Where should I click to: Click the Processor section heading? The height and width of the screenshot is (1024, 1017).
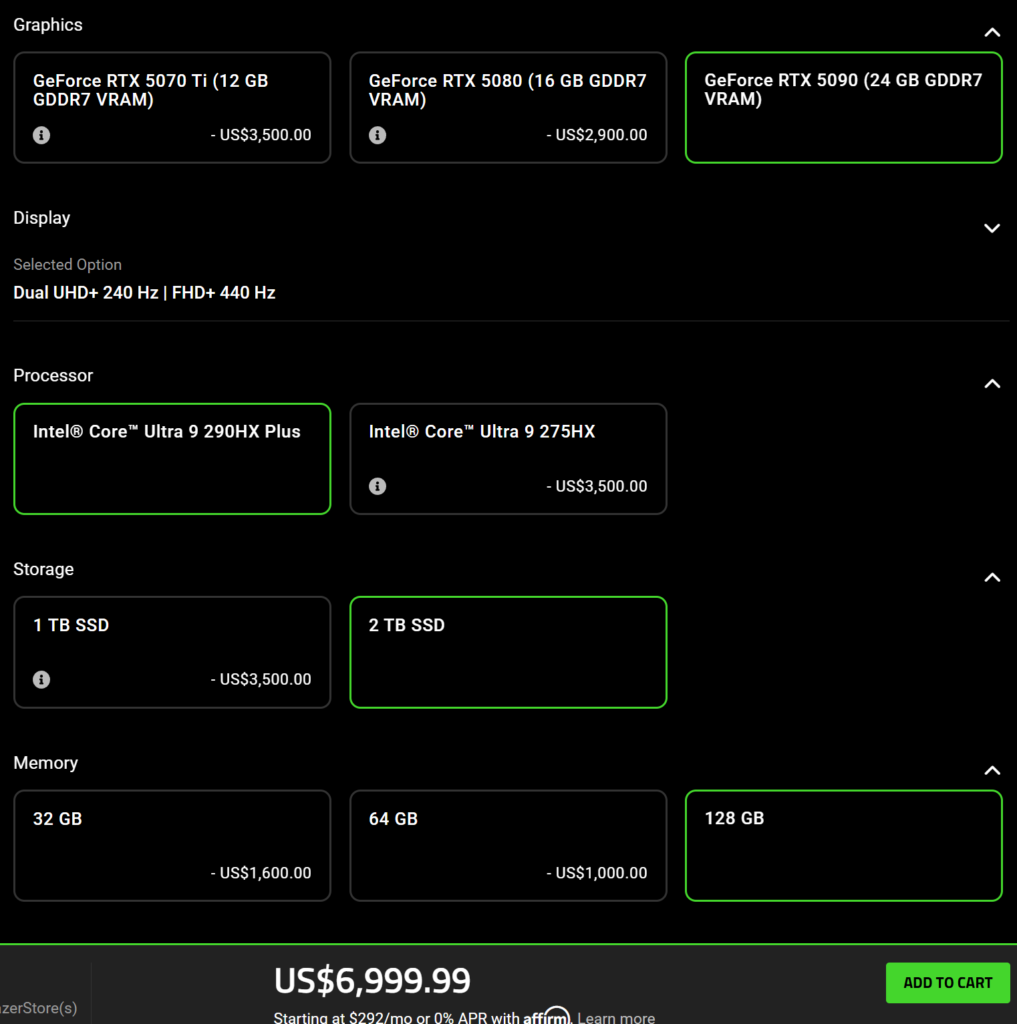tap(53, 376)
